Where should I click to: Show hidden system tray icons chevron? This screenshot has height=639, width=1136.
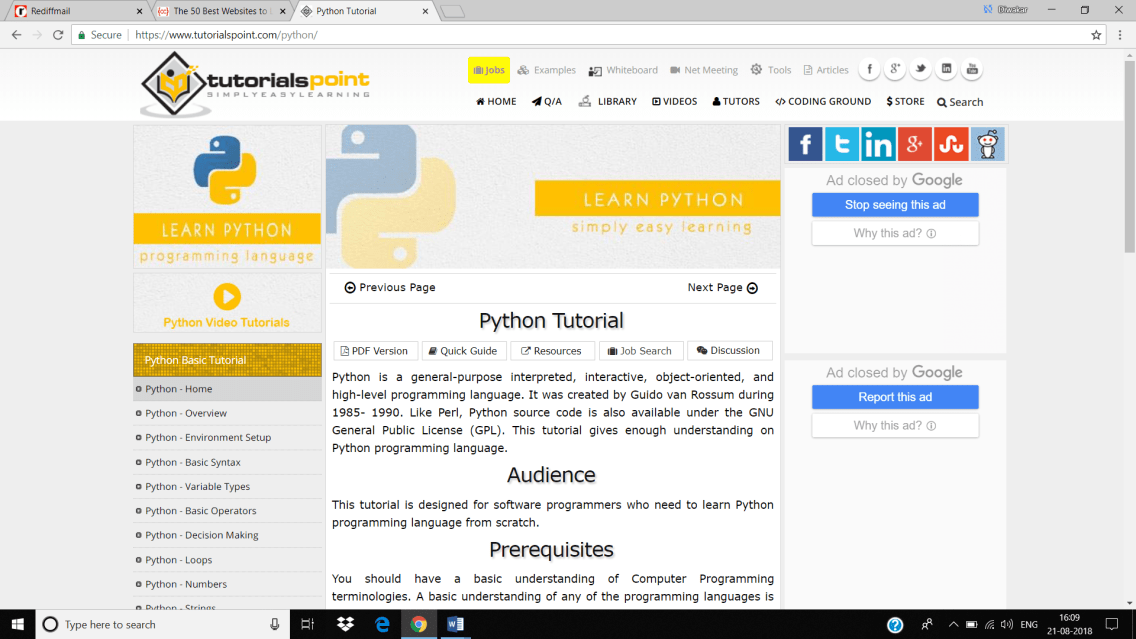click(x=953, y=624)
